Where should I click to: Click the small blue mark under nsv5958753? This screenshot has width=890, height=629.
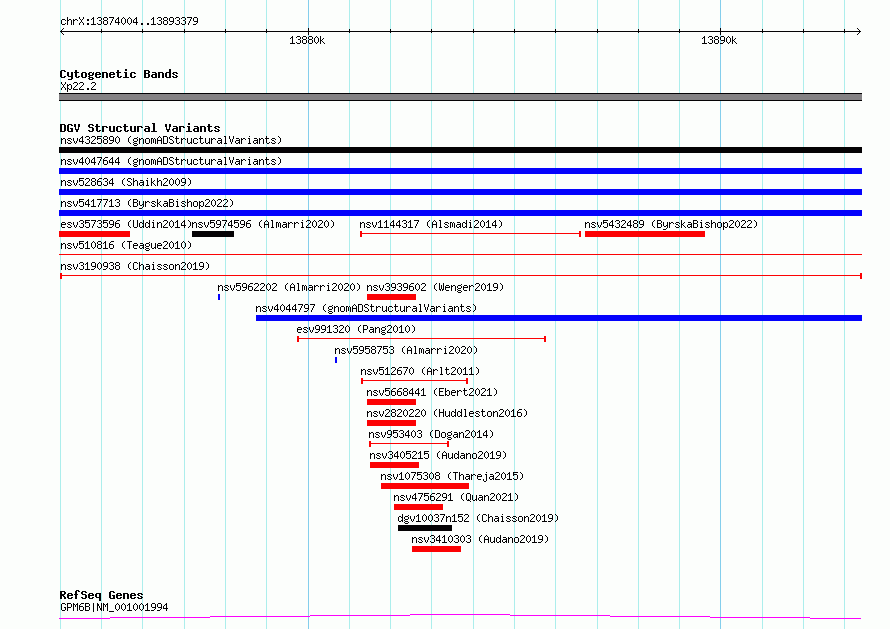[336, 360]
